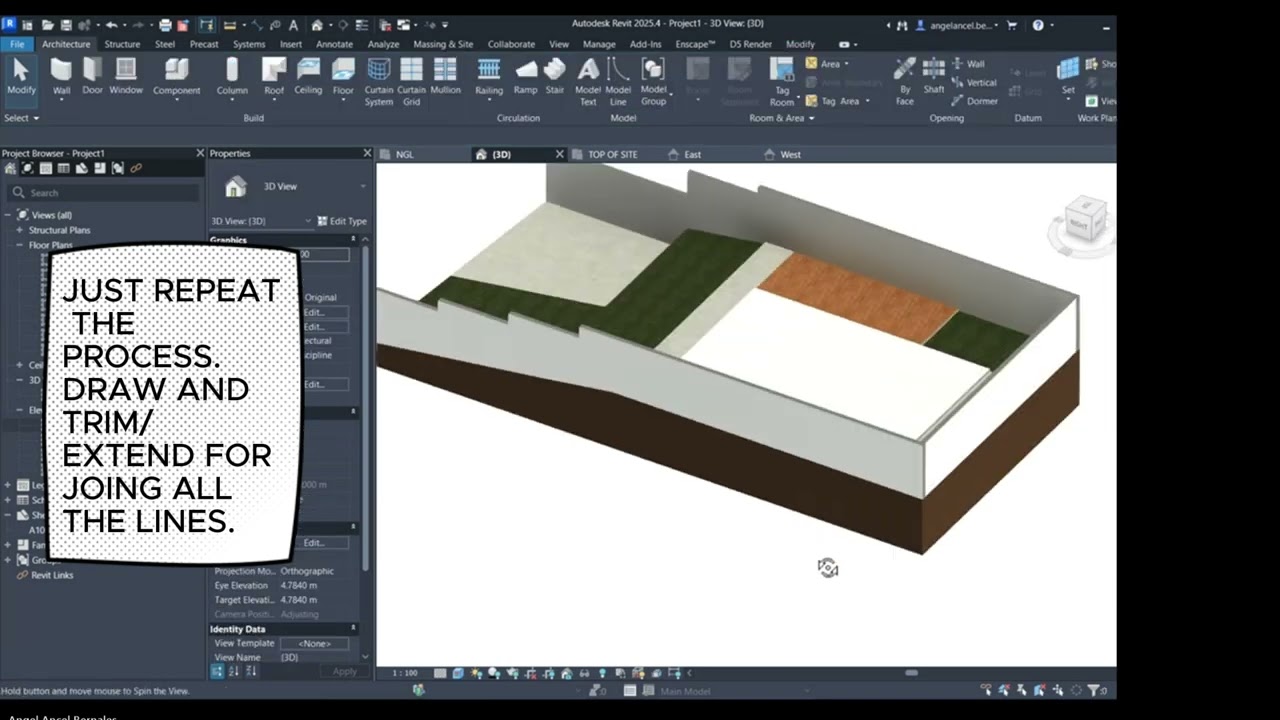
Task: Collapse the Floor Plans tree node
Action: [x=18, y=245]
